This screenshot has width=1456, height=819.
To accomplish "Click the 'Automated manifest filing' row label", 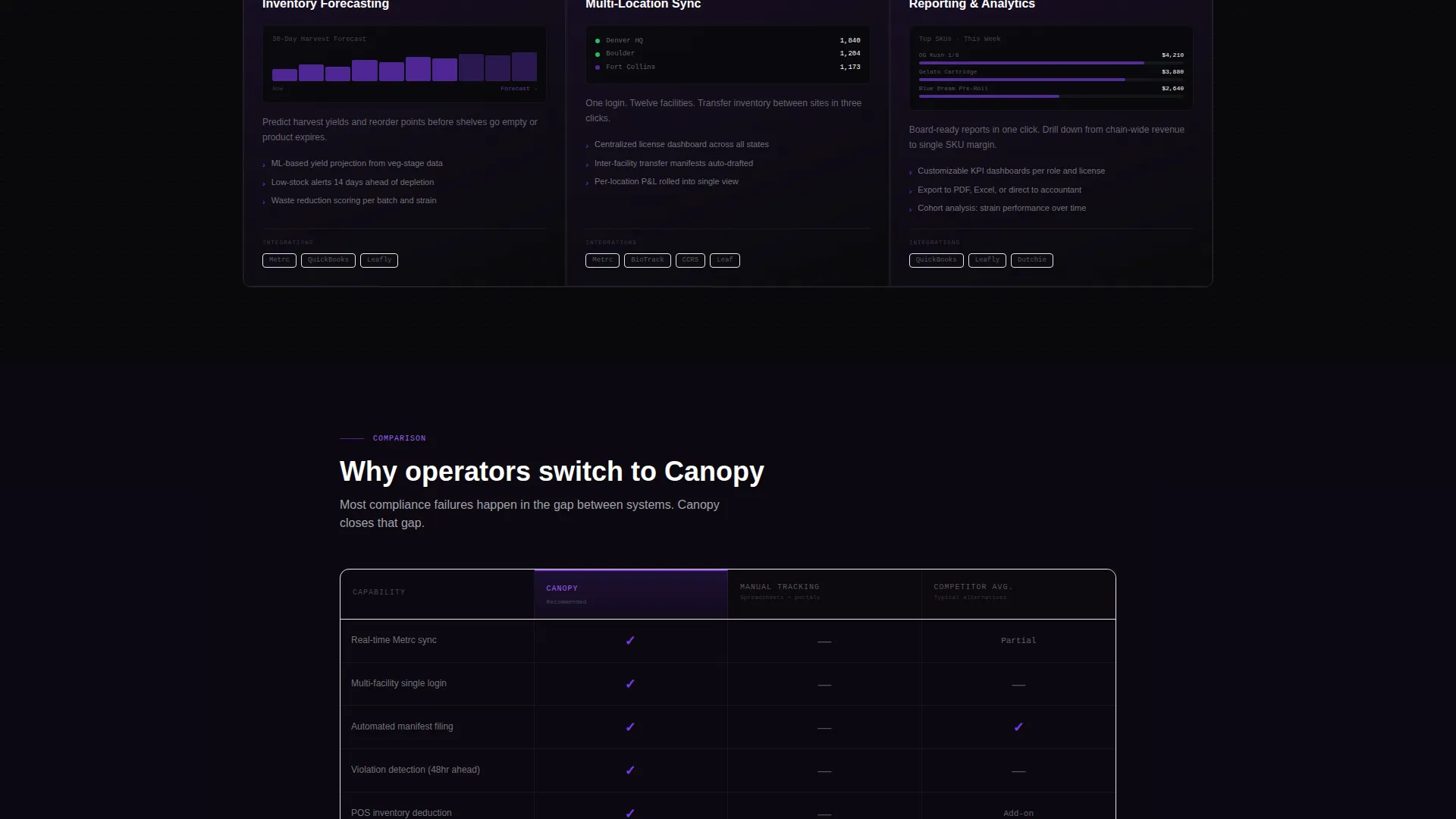I will [x=402, y=727].
